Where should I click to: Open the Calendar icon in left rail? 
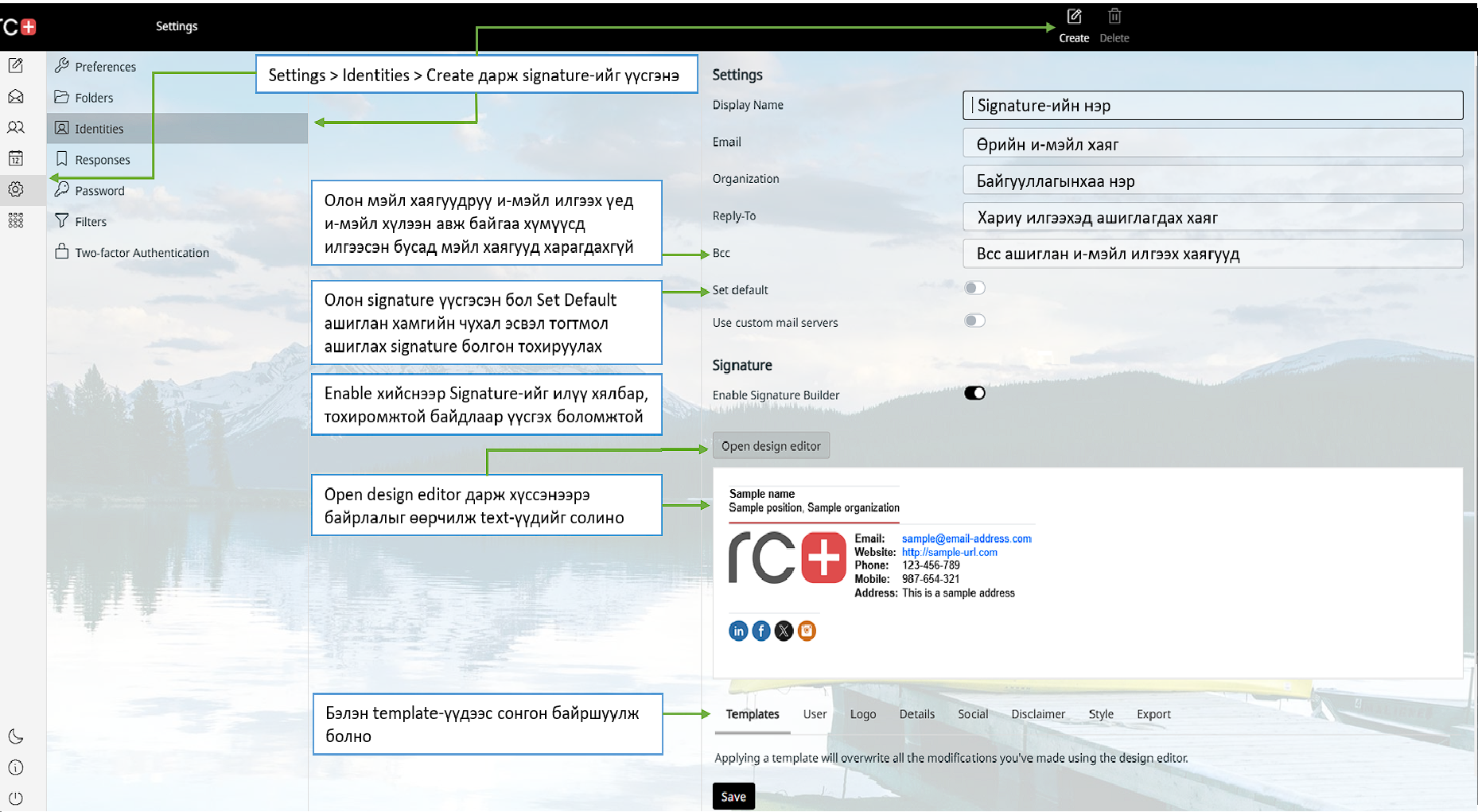point(16,158)
